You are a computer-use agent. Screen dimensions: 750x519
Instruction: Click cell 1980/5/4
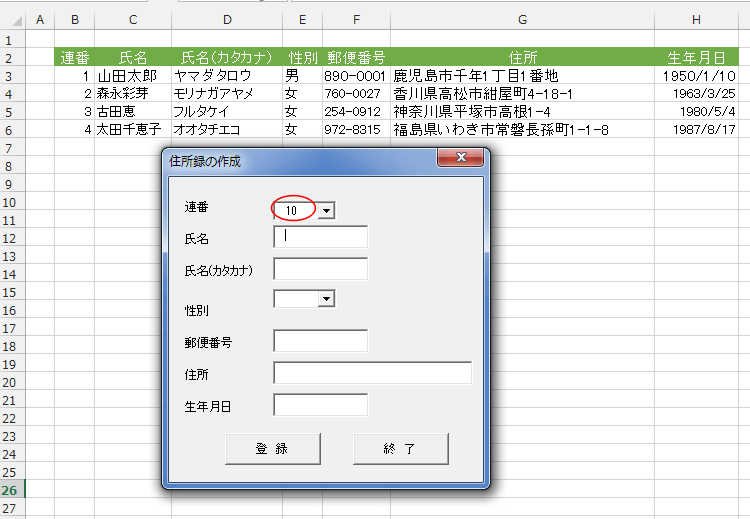pyautogui.click(x=696, y=111)
